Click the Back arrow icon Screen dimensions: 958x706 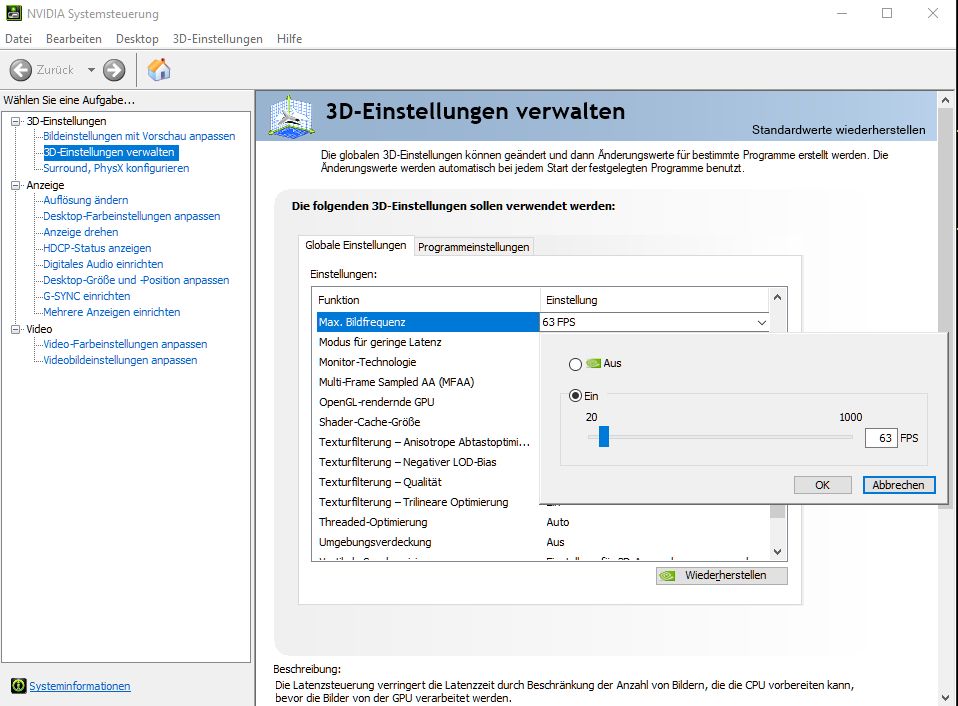pyautogui.click(x=21, y=70)
